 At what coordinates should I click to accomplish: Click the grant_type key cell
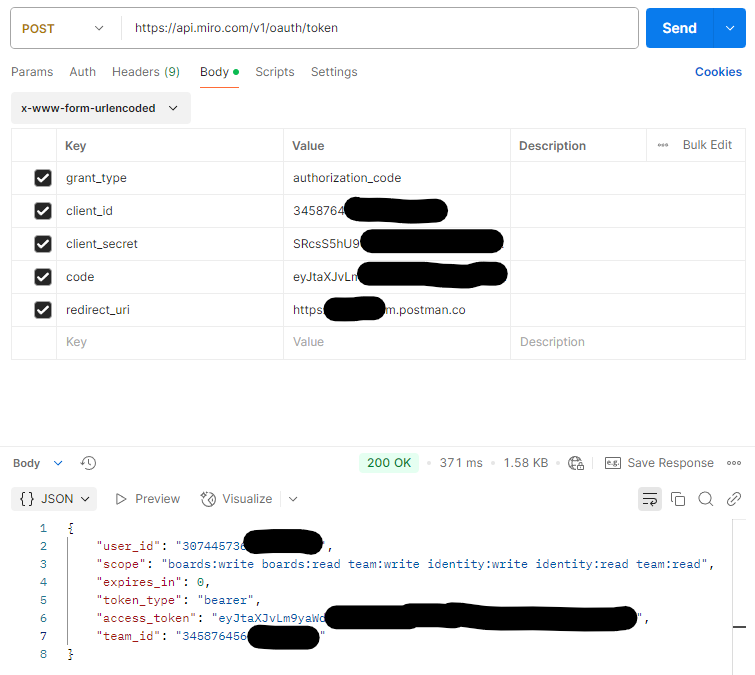pyautogui.click(x=170, y=178)
